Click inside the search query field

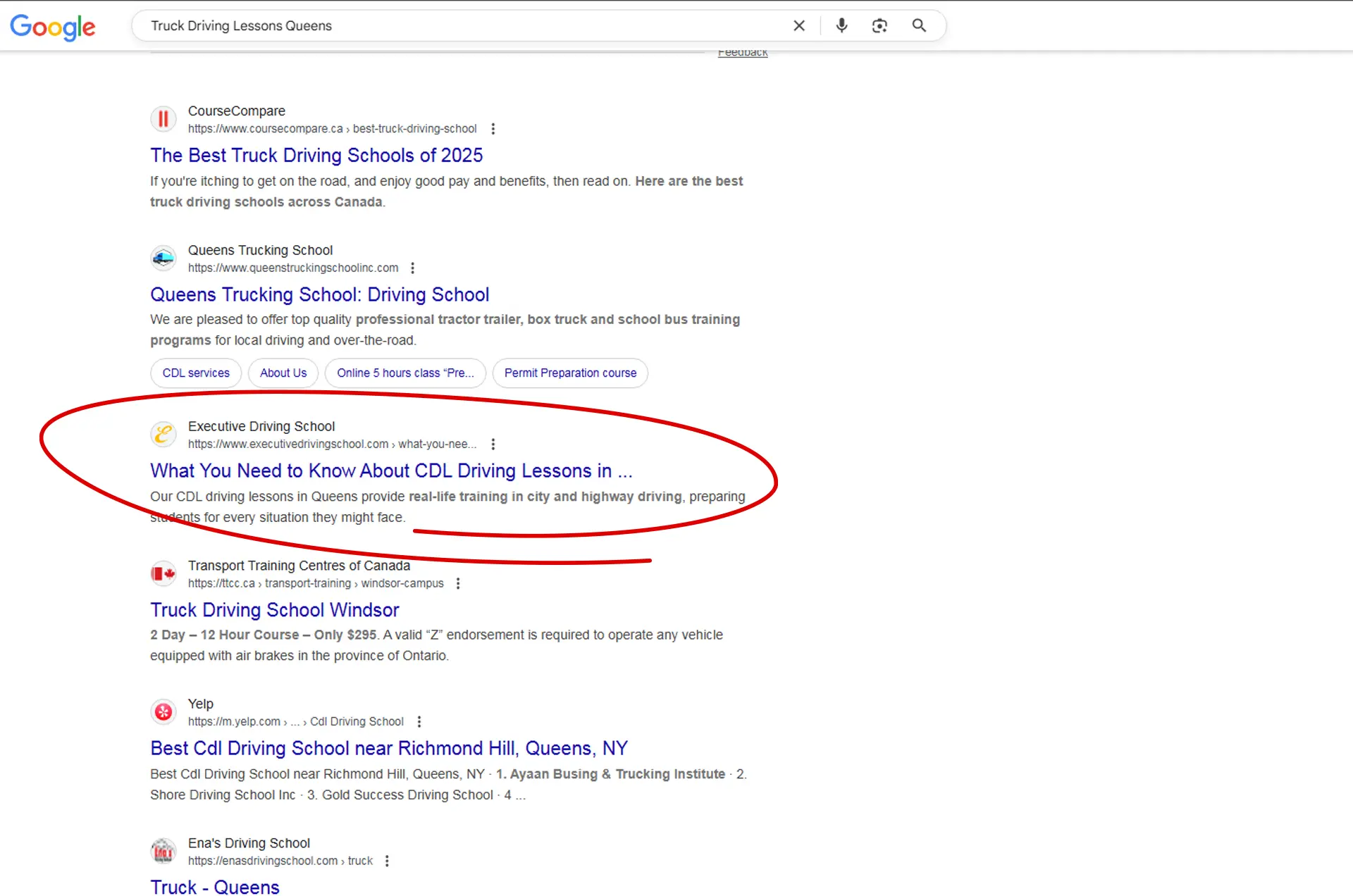[458, 26]
